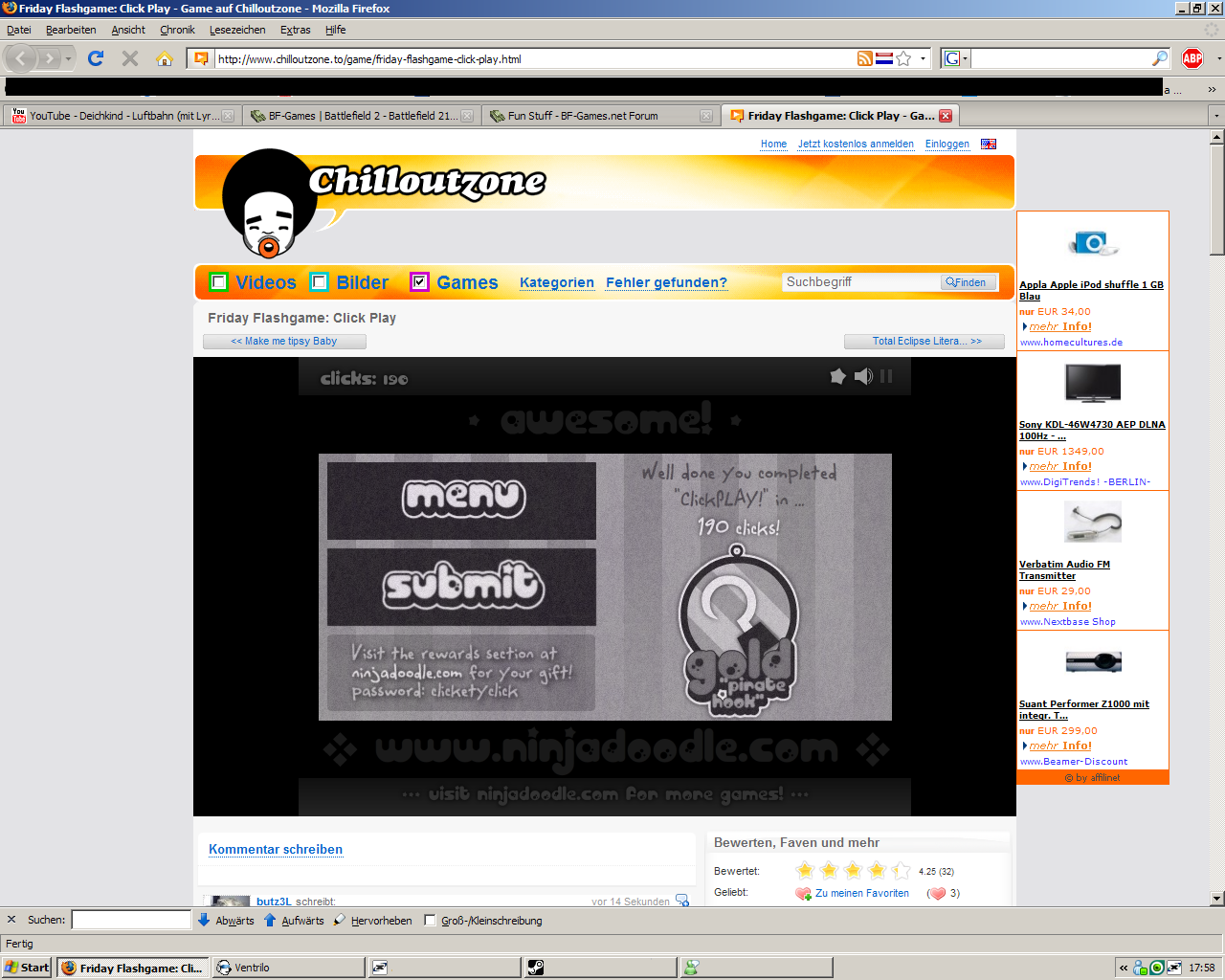
Task: Click the reply icon beside butz3L's comment
Action: 682,901
